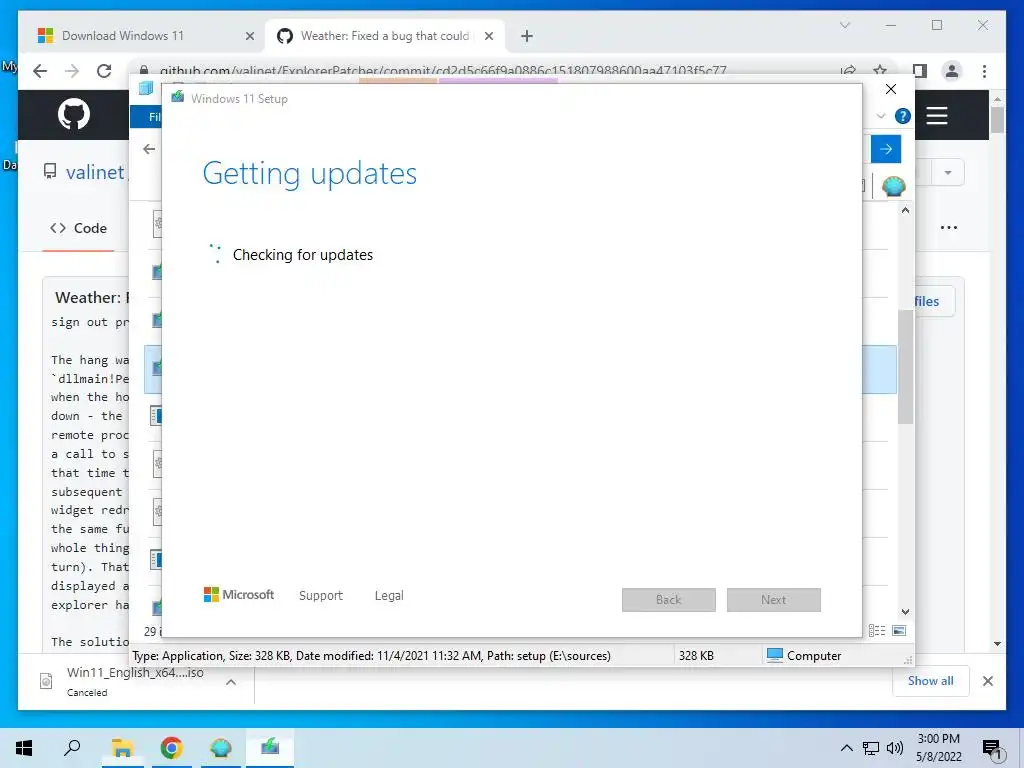Screen dimensions: 1024x768
Task: Switch Explorer to details view icon
Action: 877,630
